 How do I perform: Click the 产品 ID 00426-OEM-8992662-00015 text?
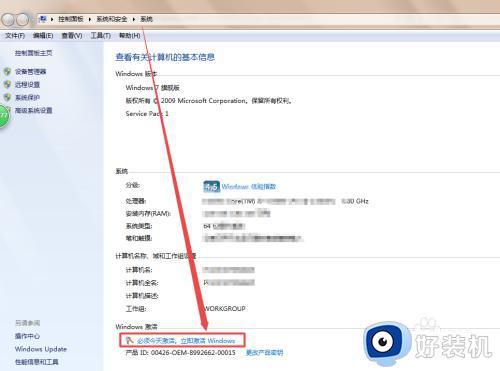tap(180, 353)
